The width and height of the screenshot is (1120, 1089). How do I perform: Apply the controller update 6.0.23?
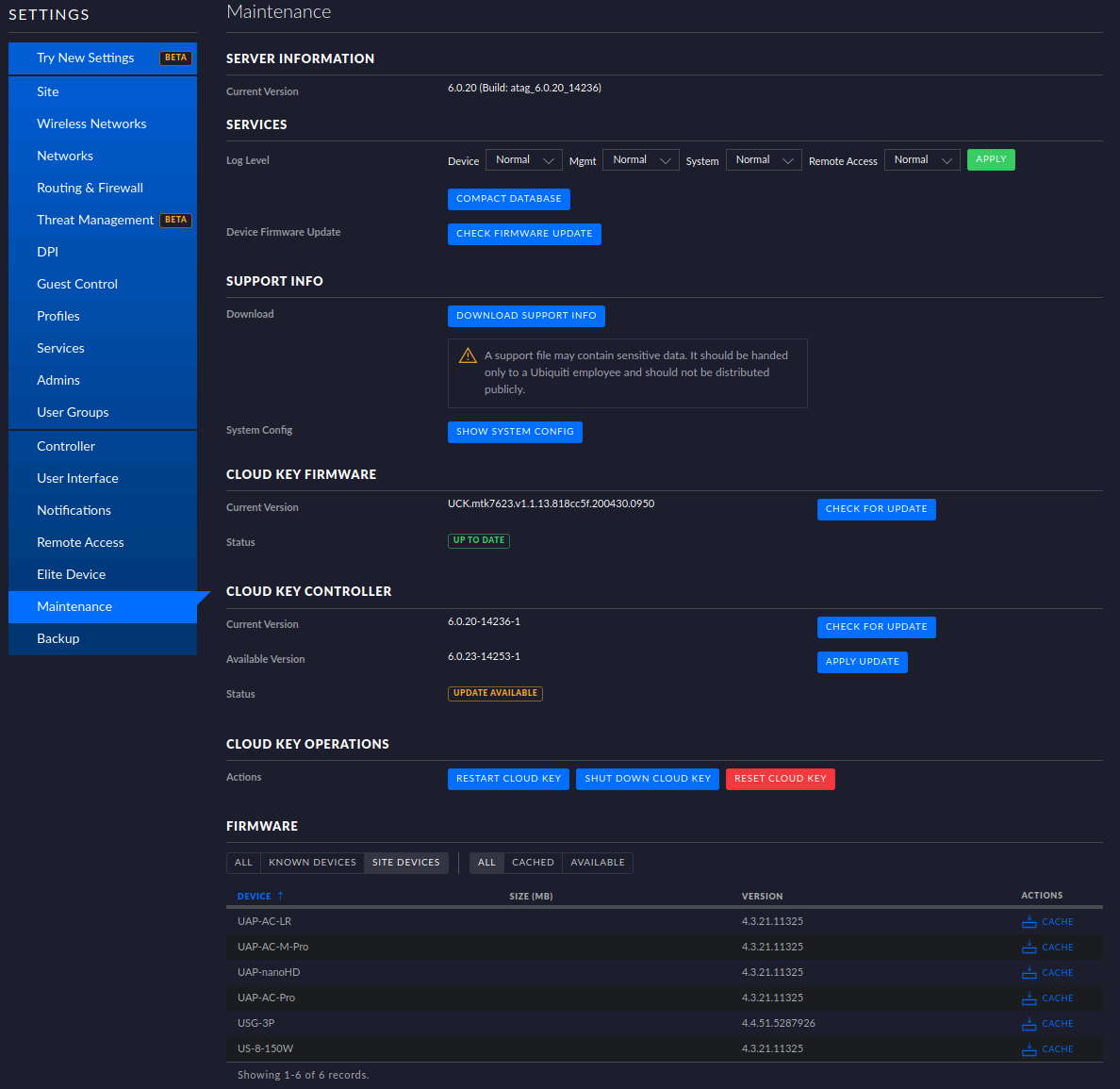862,663
